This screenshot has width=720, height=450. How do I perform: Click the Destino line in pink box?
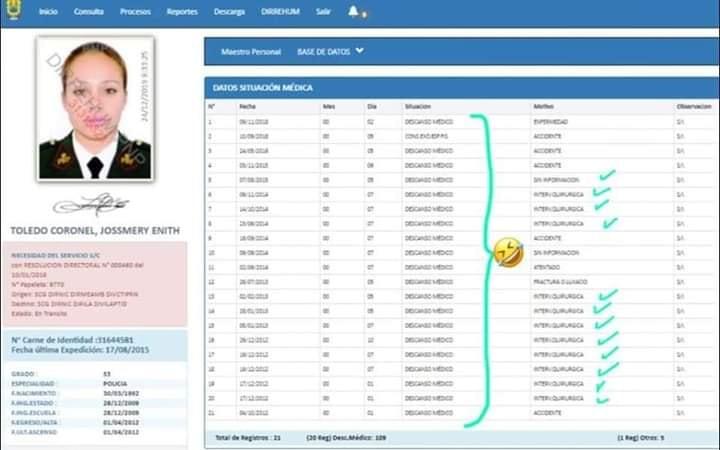[69, 304]
